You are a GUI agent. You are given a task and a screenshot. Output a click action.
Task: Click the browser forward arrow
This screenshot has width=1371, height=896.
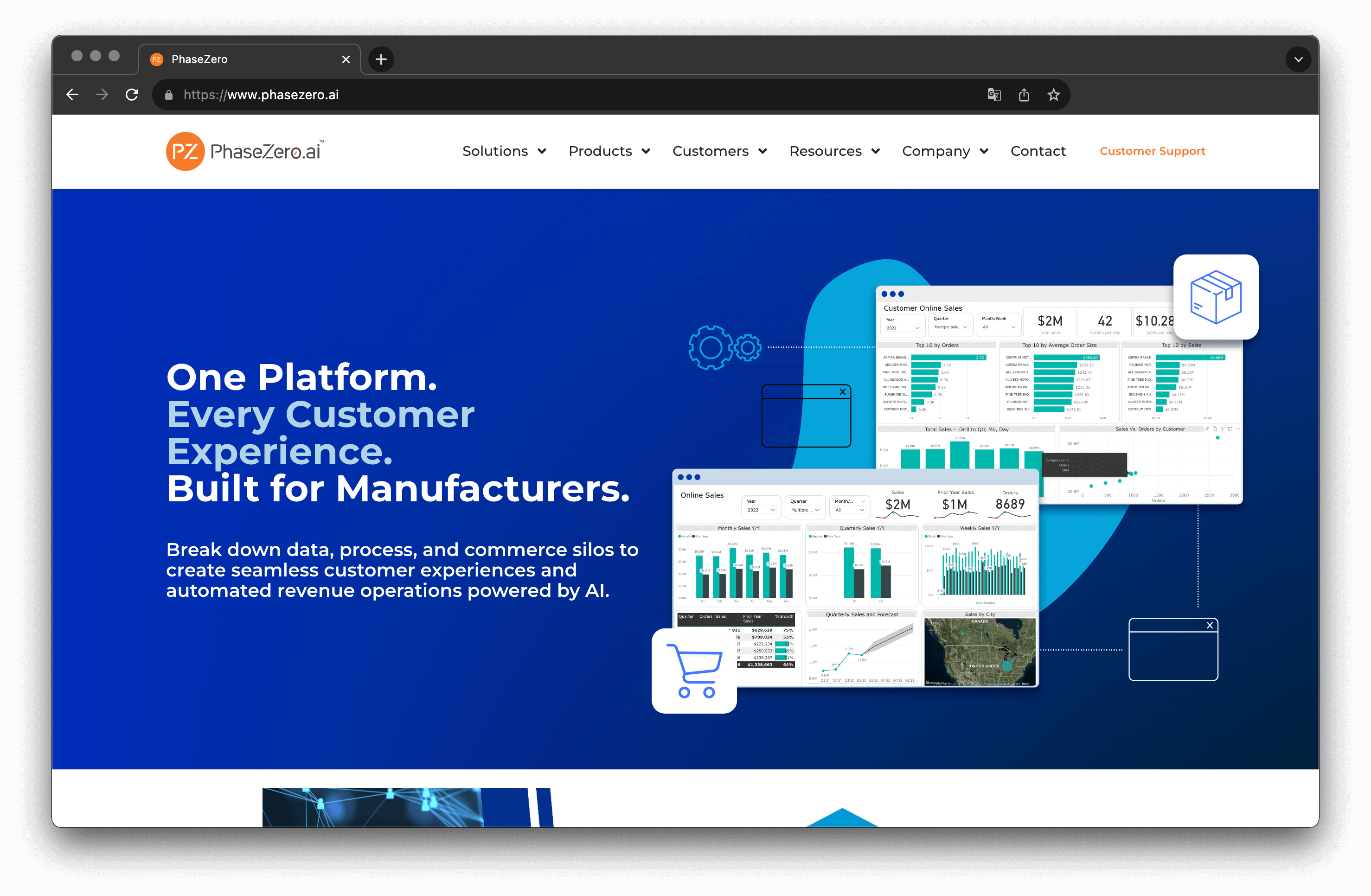pyautogui.click(x=102, y=95)
